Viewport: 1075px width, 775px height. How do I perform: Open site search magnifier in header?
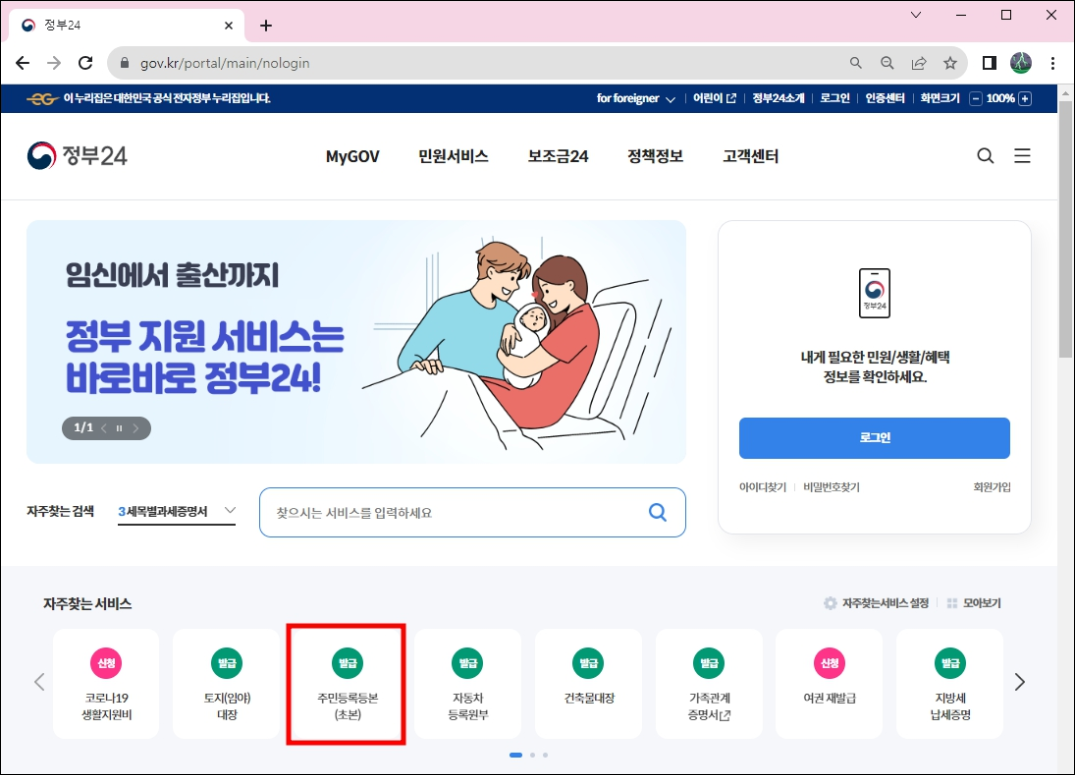(985, 156)
